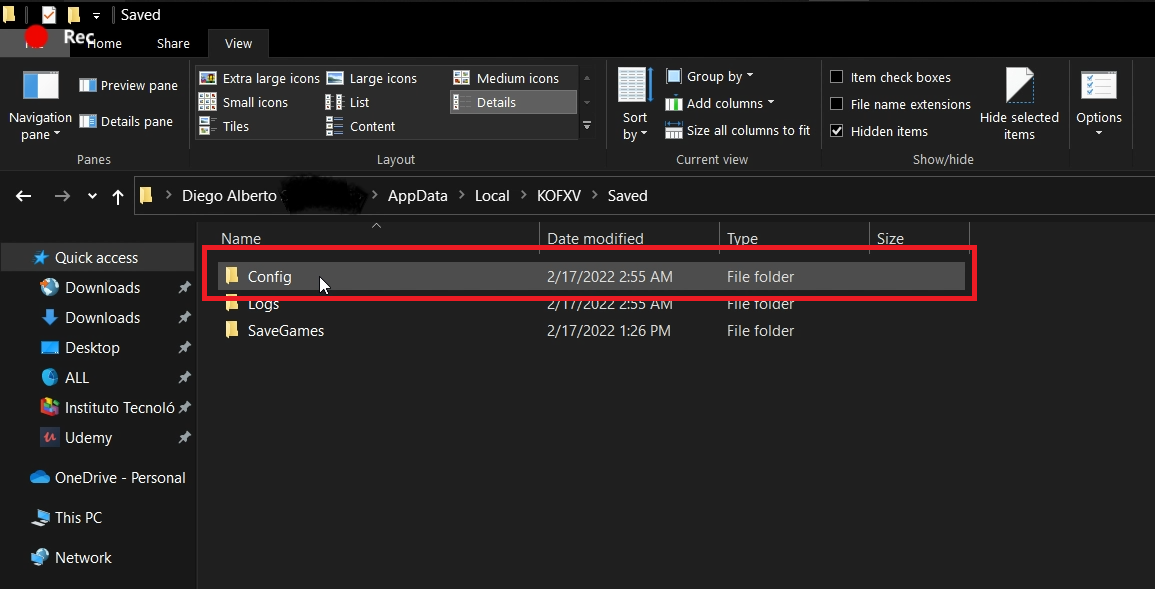Click the Details pane icon
Image resolution: width=1155 pixels, height=589 pixels.
[x=88, y=122]
